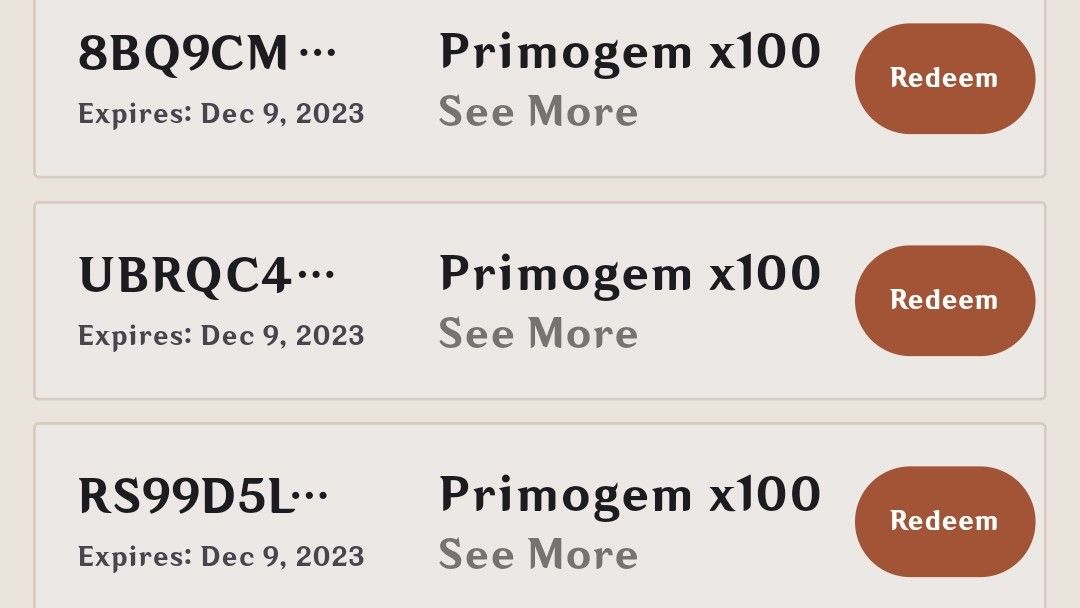Click Primogem x100 on the second card

click(630, 272)
